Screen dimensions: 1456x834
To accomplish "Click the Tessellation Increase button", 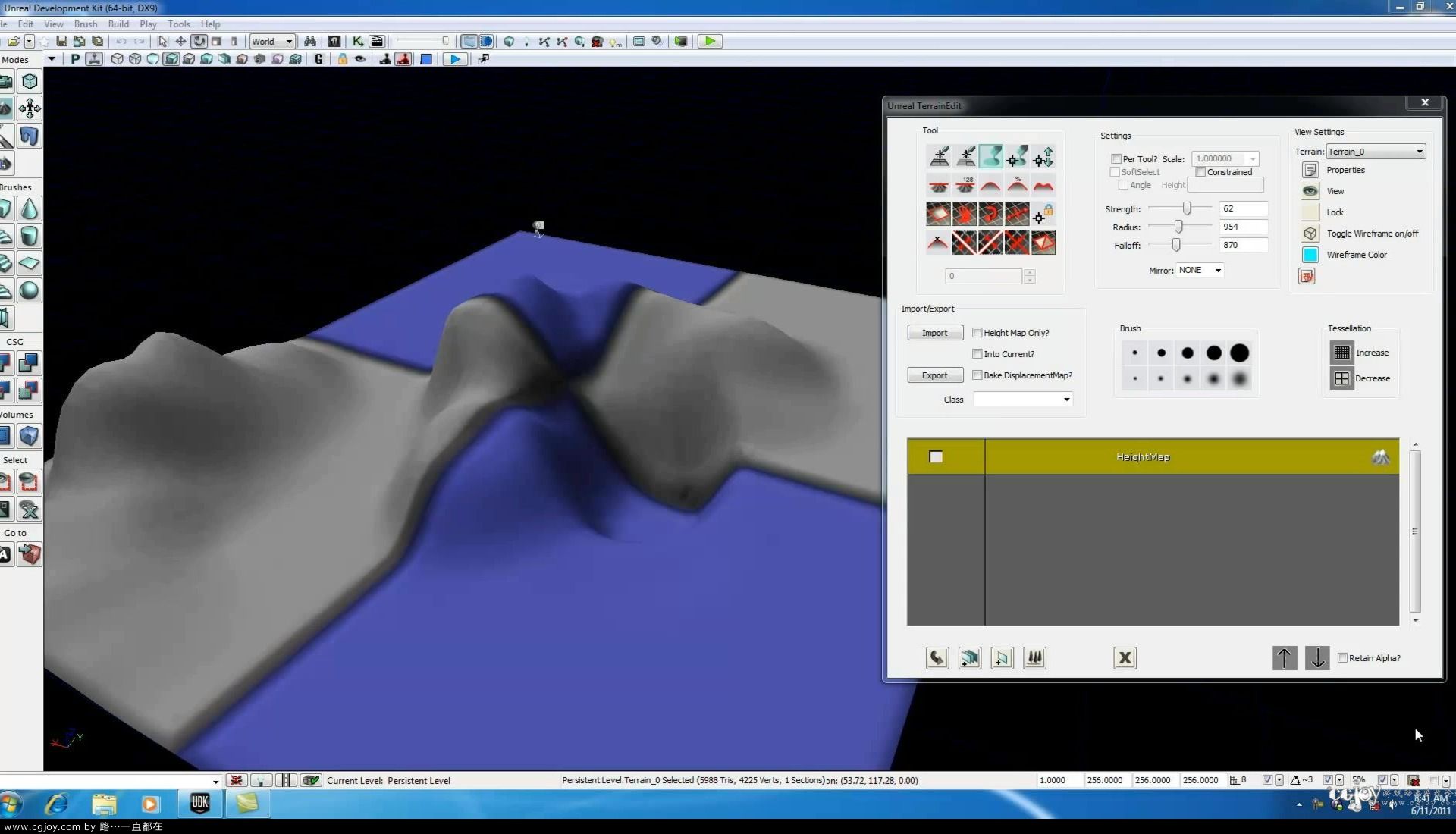I will [1341, 351].
